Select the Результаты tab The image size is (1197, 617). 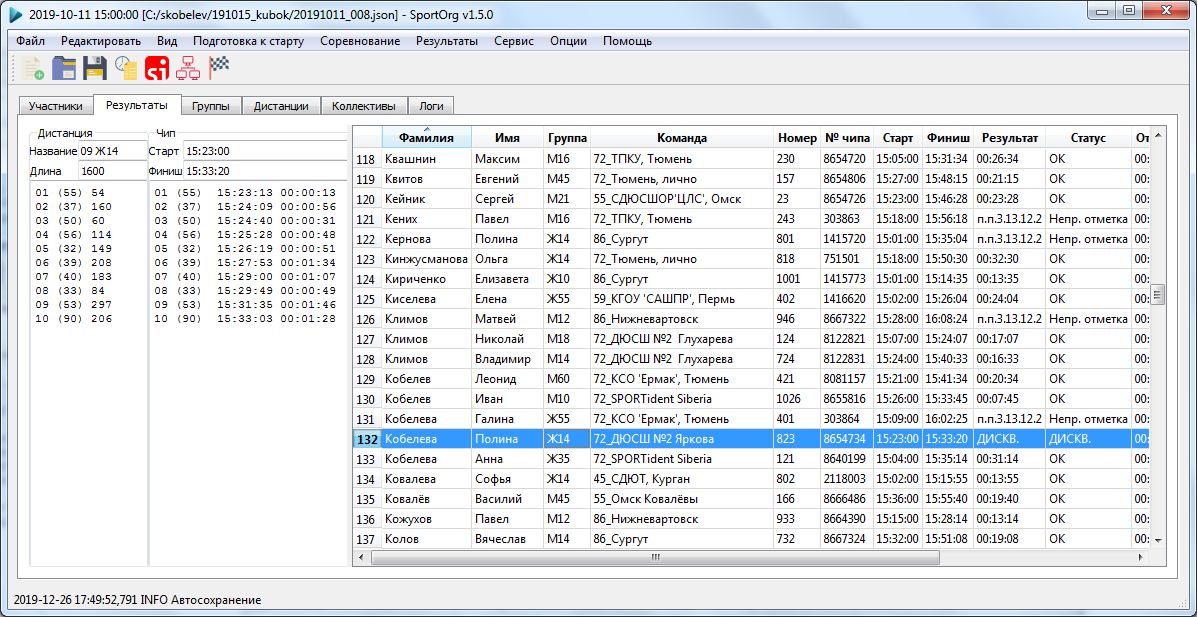(137, 105)
